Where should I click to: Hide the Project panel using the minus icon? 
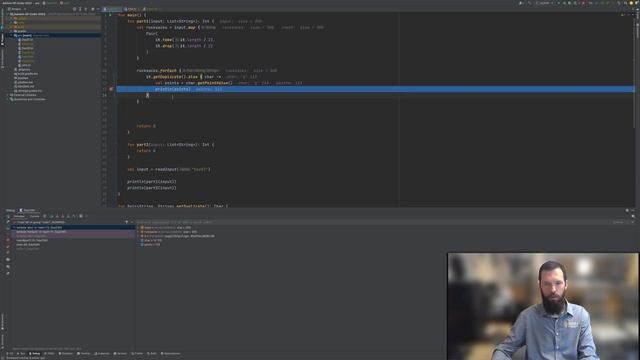coord(98,9)
